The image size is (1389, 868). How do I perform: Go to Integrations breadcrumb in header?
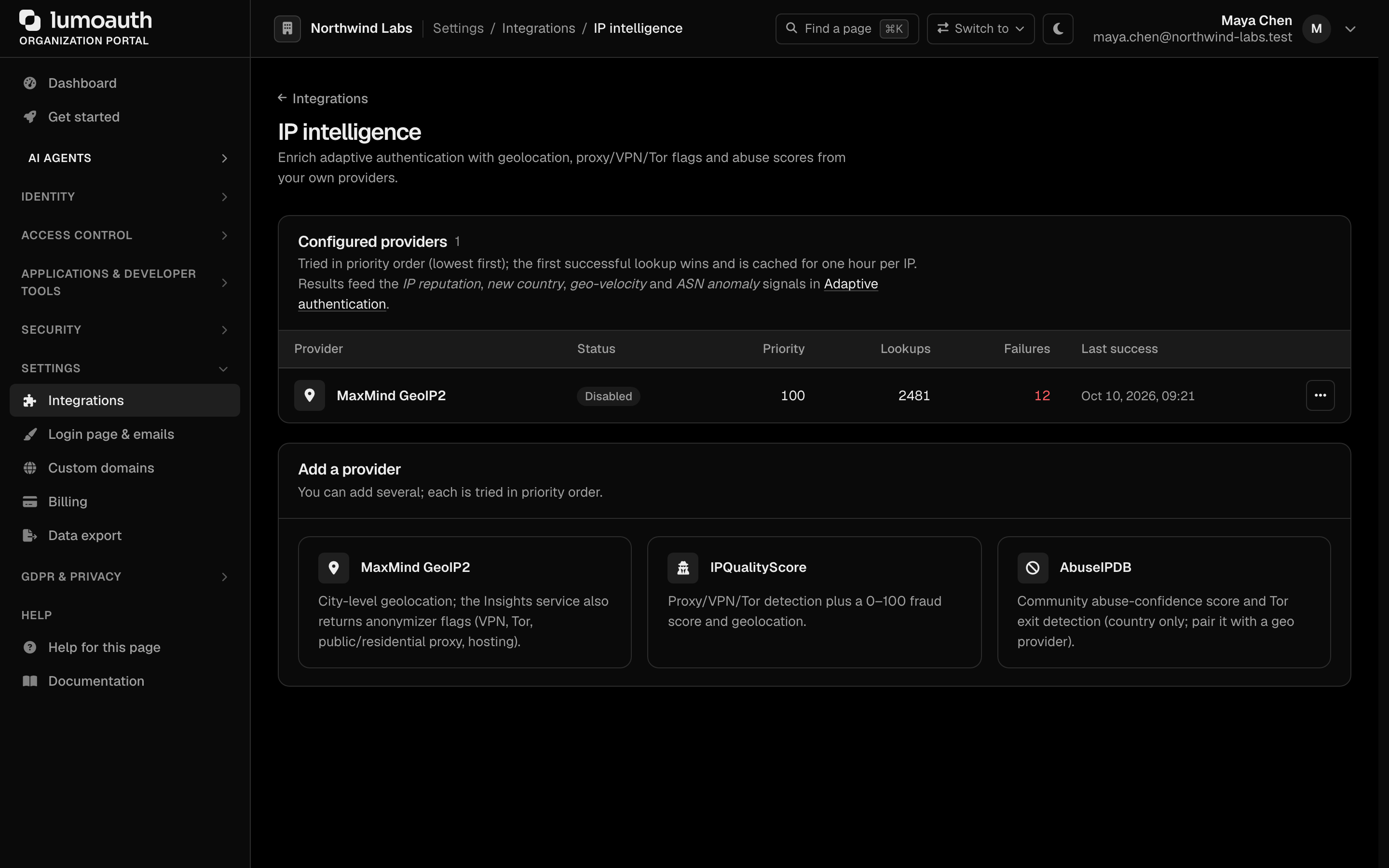[x=538, y=28]
